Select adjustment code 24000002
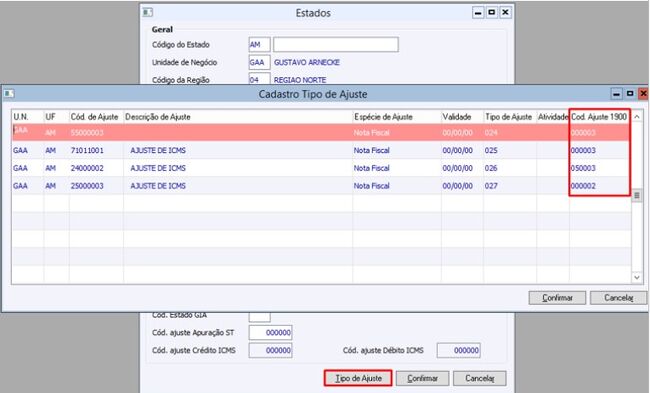Screen dimensions: 650x393 [87, 168]
